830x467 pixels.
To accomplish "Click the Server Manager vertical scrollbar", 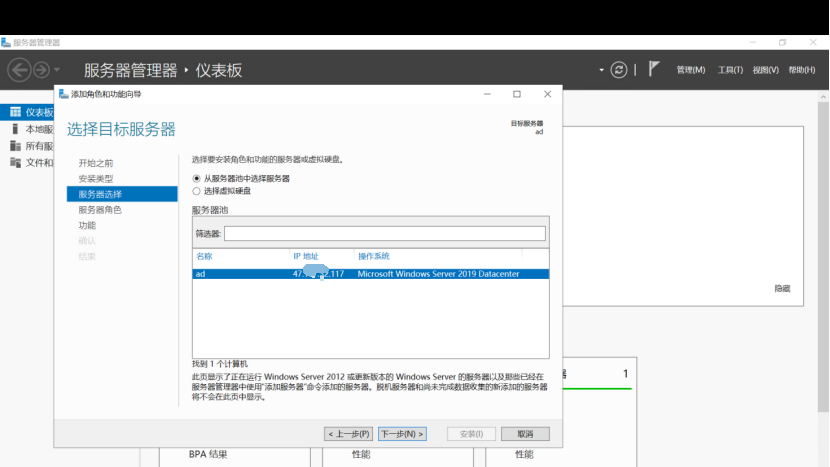I will click(823, 257).
